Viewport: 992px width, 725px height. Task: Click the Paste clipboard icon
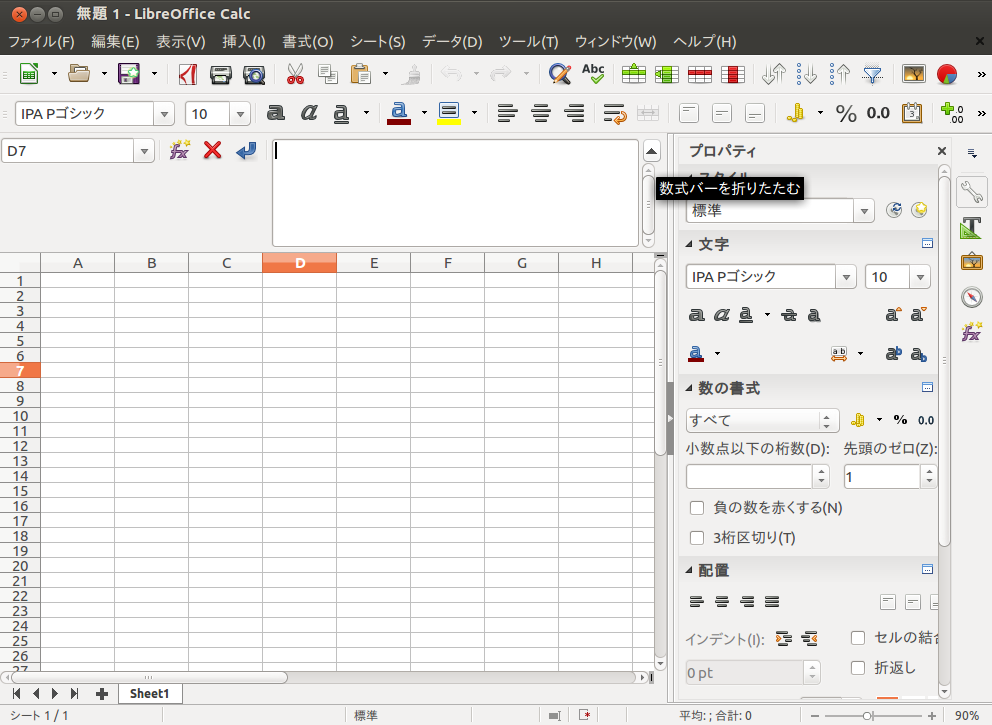(x=361, y=74)
